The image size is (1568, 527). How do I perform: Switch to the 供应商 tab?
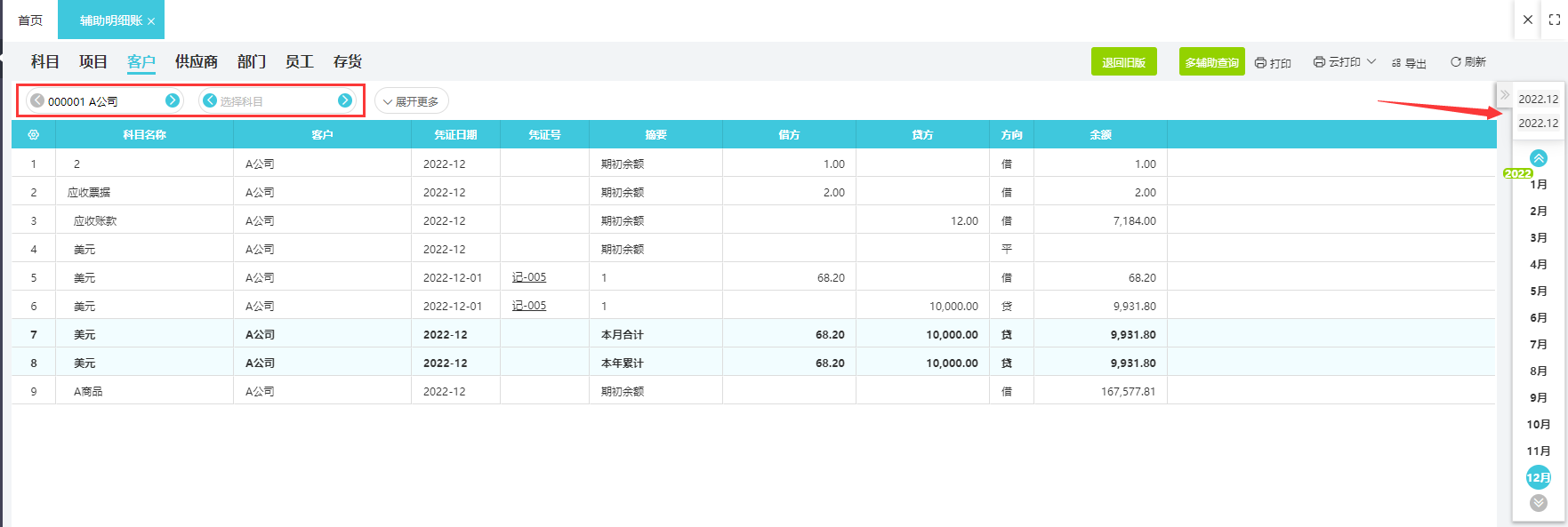(196, 61)
